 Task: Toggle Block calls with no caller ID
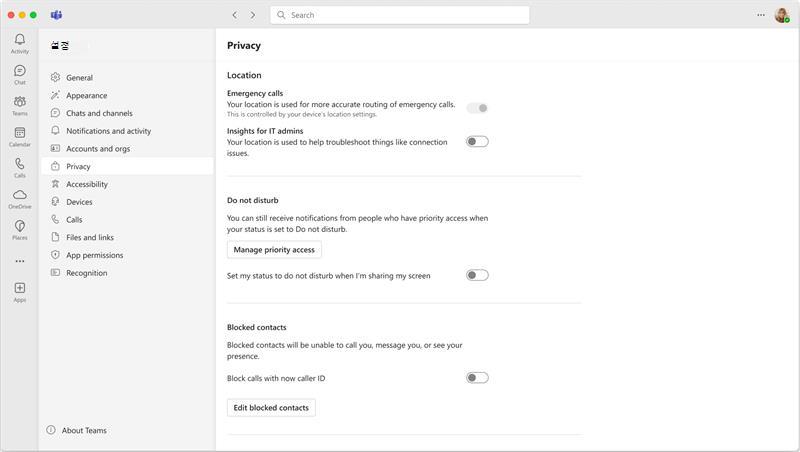pyautogui.click(x=477, y=378)
